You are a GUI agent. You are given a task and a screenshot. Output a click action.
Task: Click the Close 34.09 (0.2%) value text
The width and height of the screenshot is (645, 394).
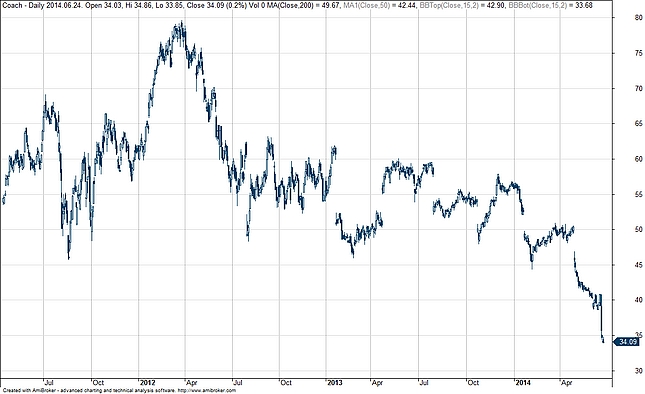217,5
